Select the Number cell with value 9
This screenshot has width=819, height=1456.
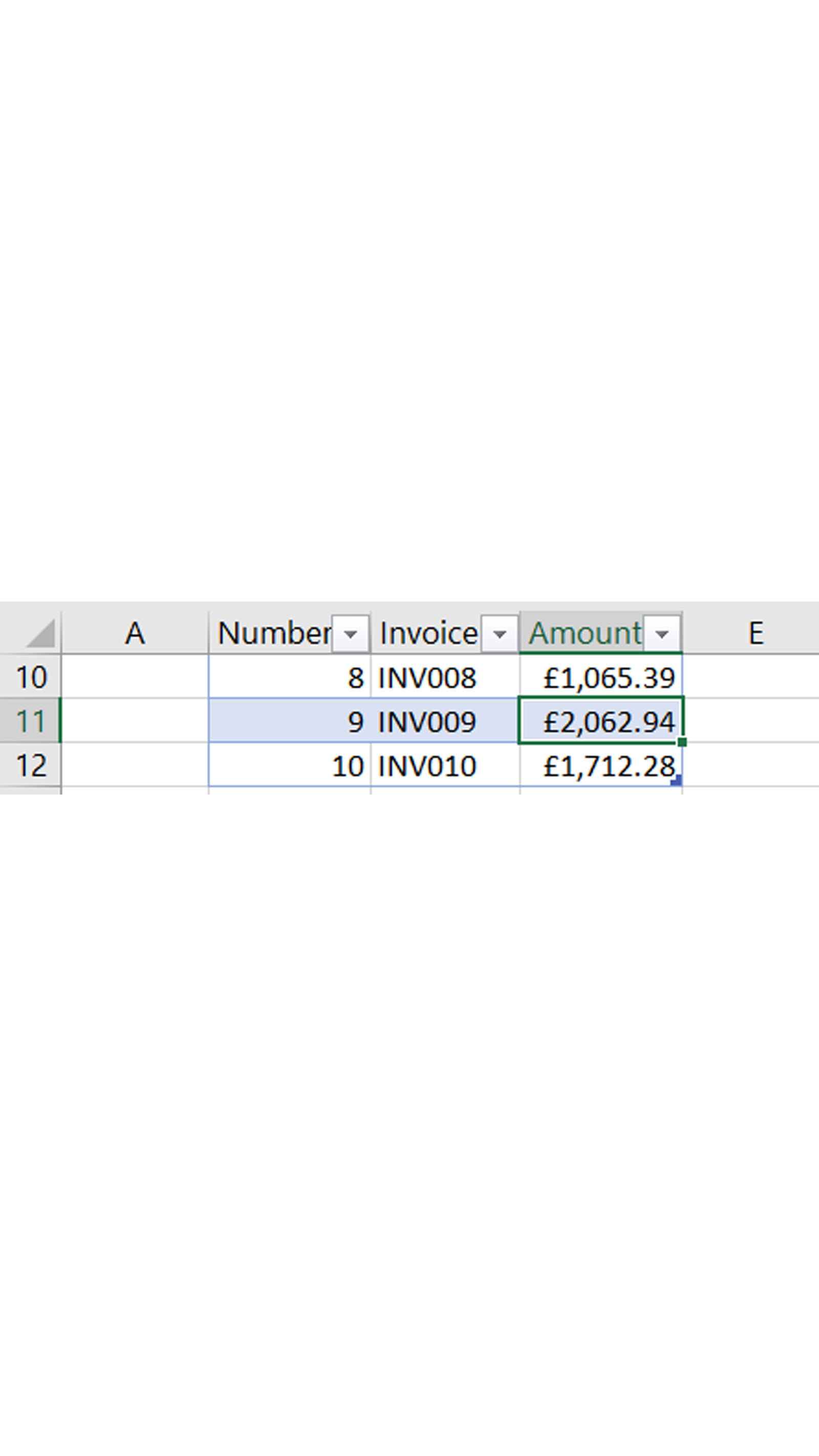(x=289, y=721)
